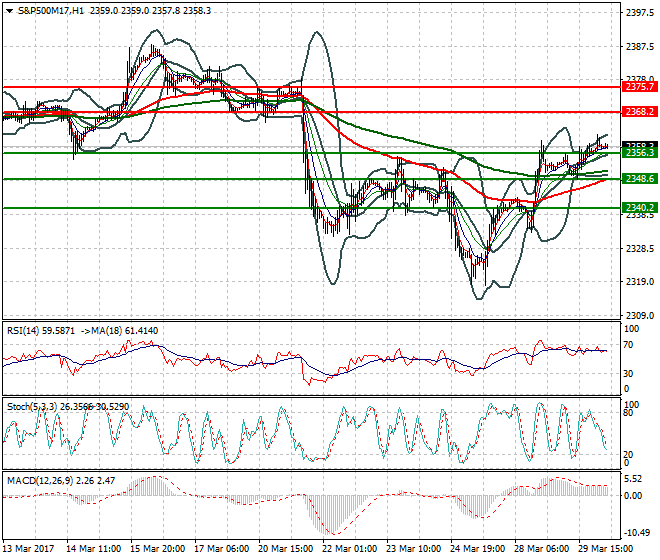Click the RSI(14) indicator label

point(22,331)
